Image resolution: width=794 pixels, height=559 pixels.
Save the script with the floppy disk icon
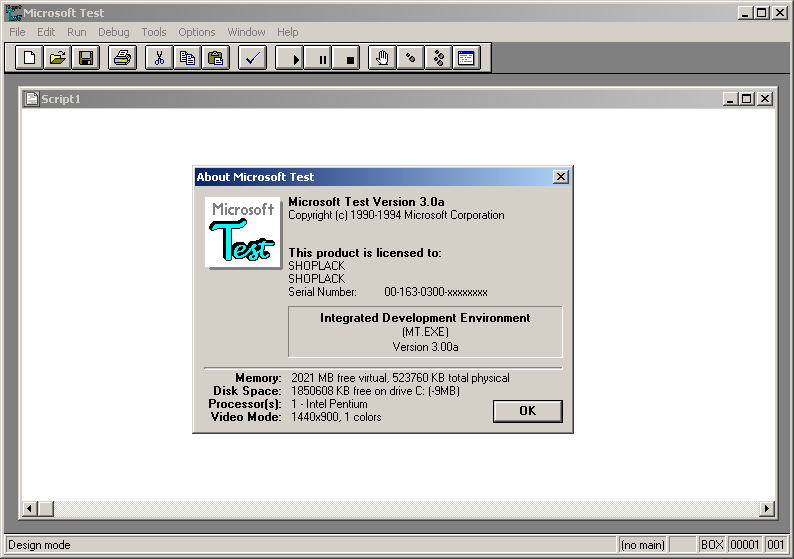point(86,58)
